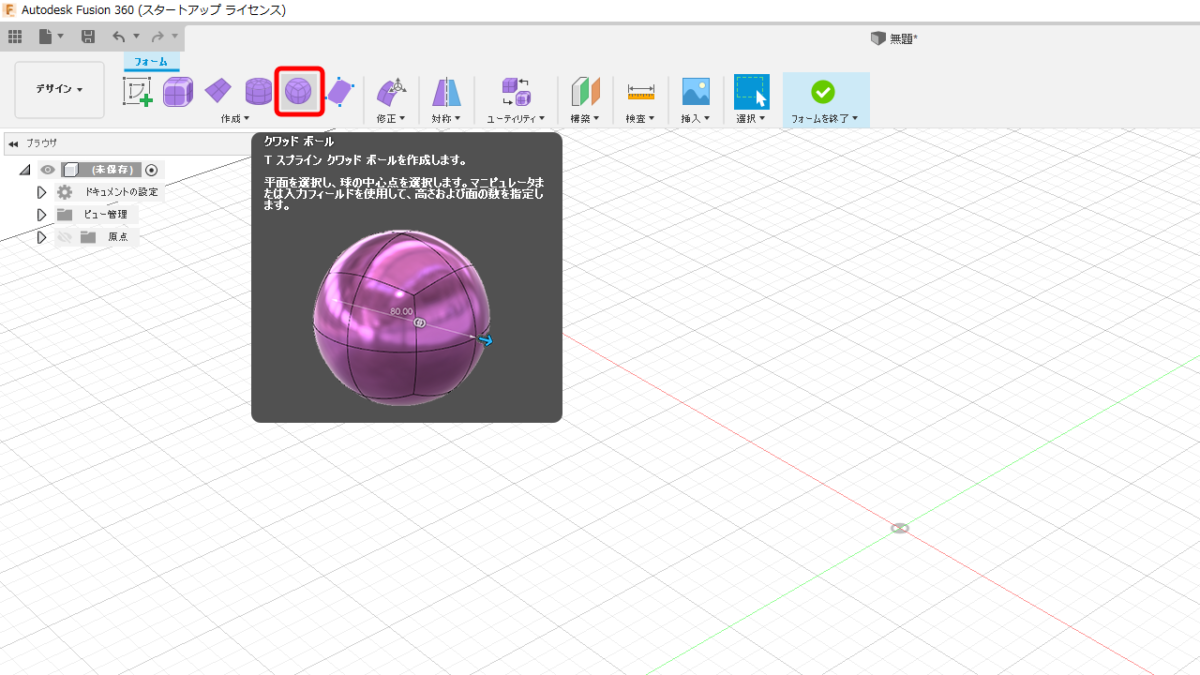Click the Construct plane icon above 構築
1200x675 pixels.
pos(585,92)
